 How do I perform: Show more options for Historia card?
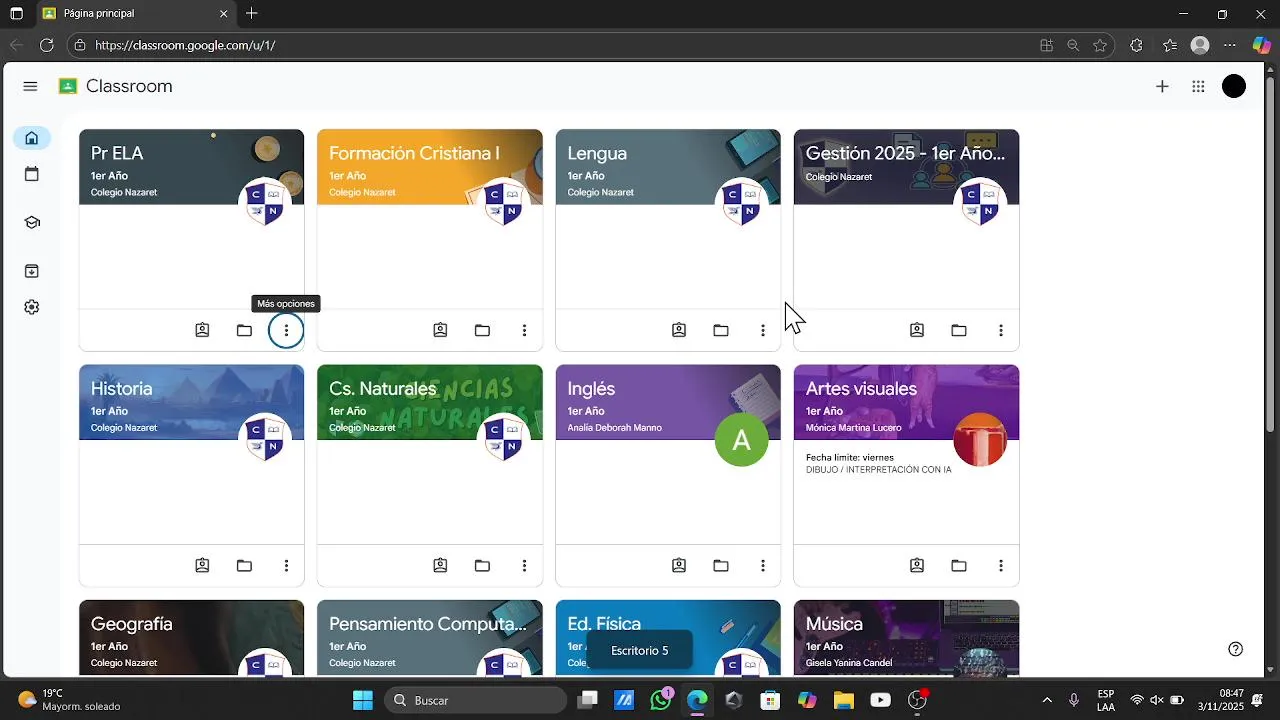[286, 565]
